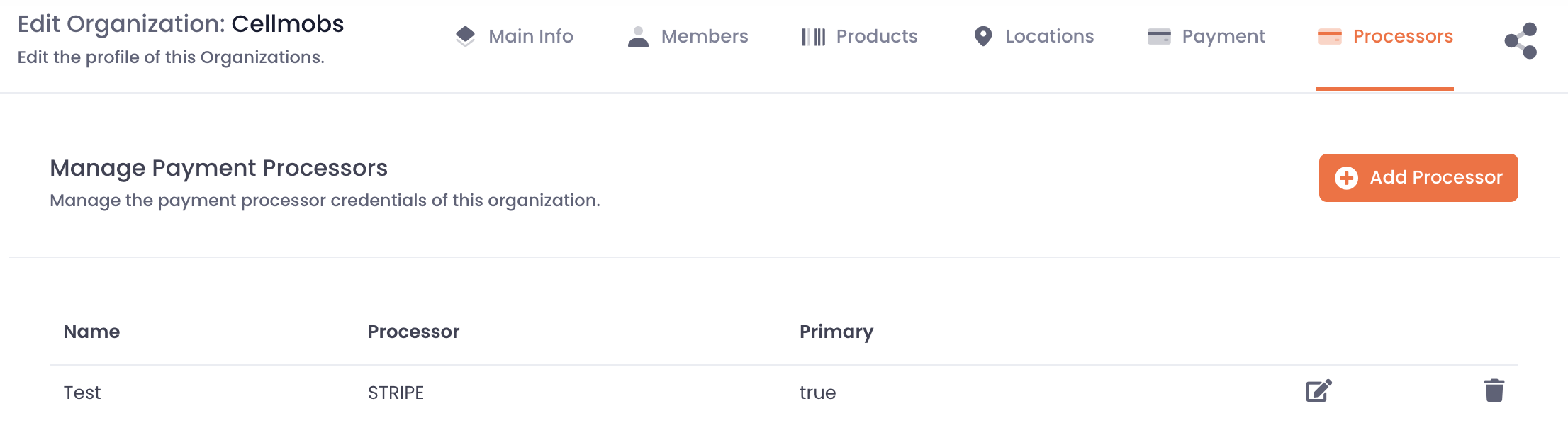
Task: Click the barcode icon beside Products
Action: 813,37
